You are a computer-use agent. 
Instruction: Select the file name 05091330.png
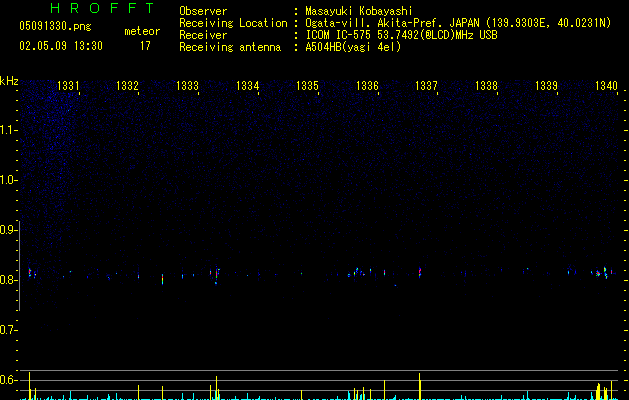click(x=55, y=26)
